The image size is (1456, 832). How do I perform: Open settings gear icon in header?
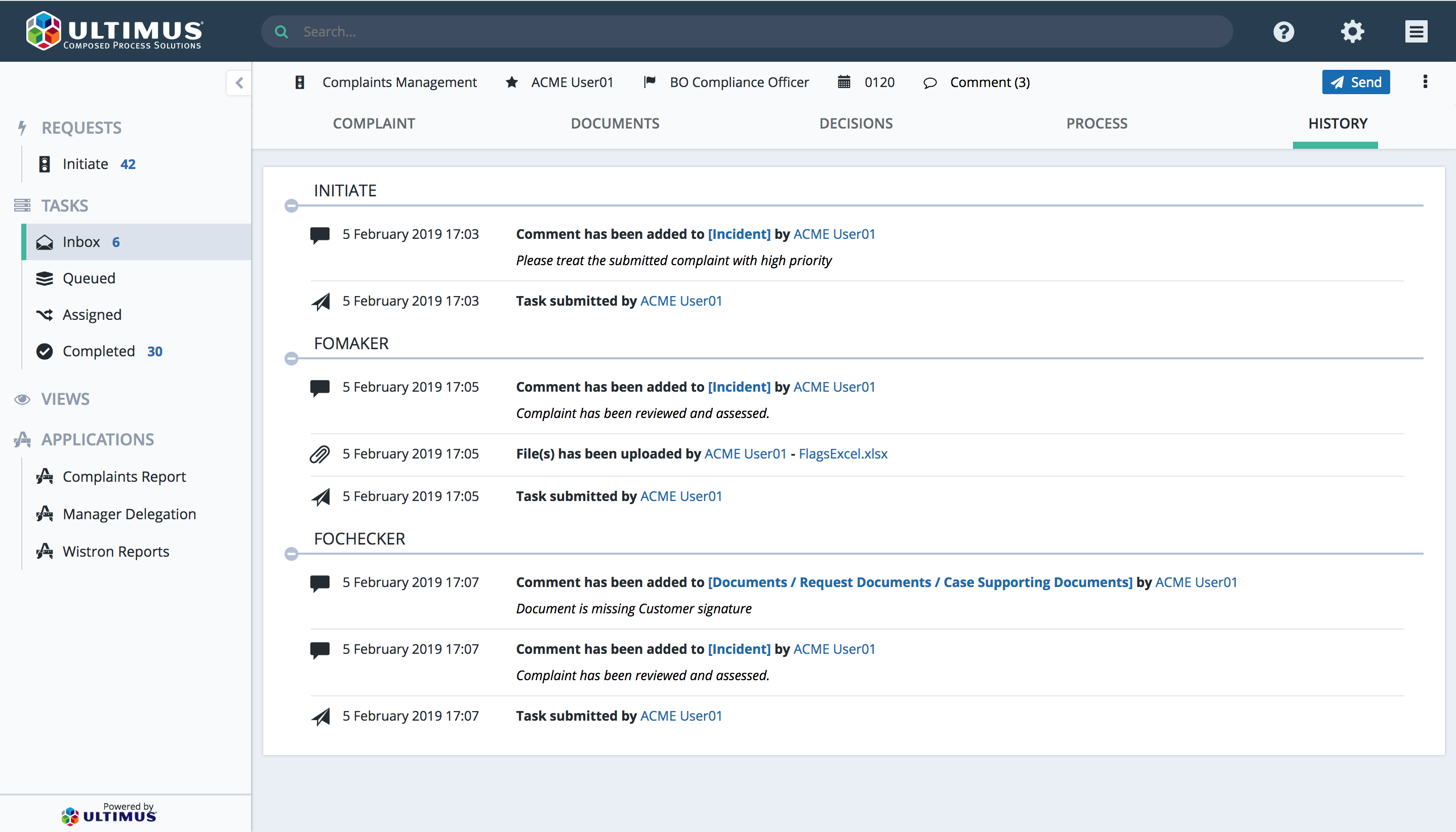tap(1353, 31)
